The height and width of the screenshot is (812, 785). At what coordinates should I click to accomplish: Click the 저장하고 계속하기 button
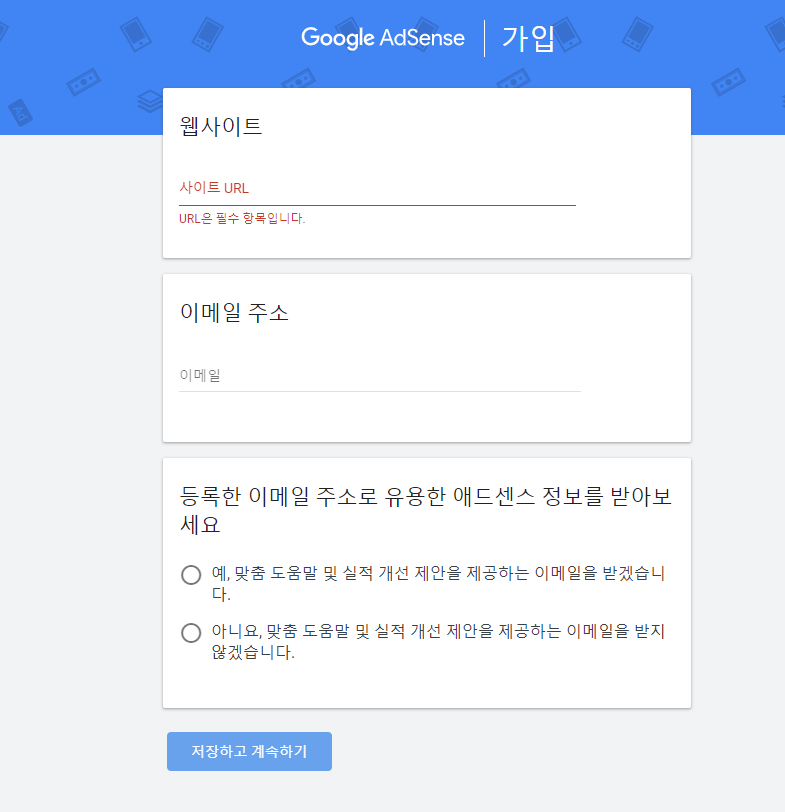[249, 751]
